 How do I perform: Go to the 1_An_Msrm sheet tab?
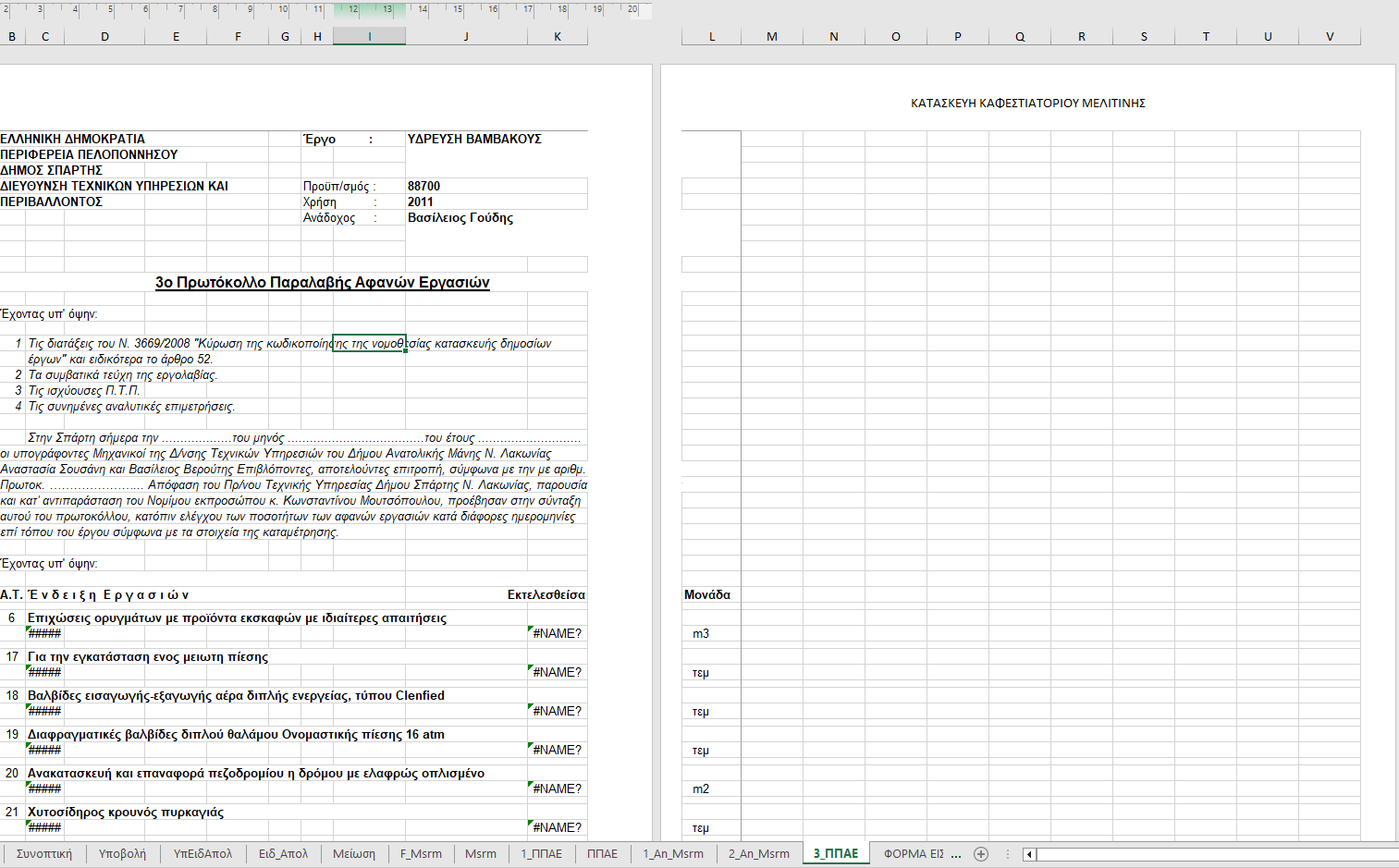[x=673, y=854]
